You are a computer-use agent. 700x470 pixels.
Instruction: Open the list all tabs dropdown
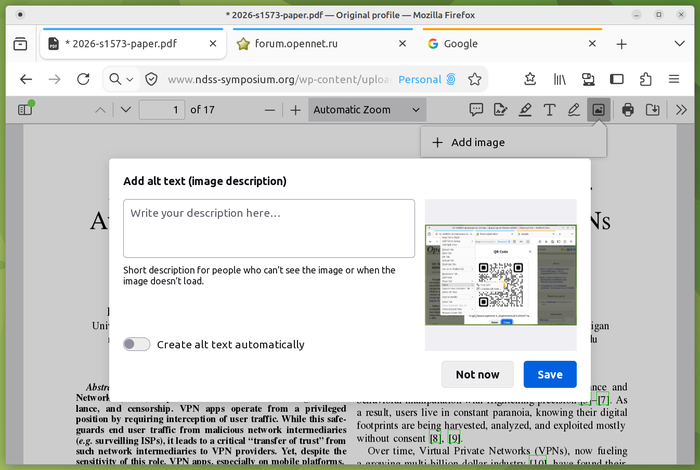679,44
